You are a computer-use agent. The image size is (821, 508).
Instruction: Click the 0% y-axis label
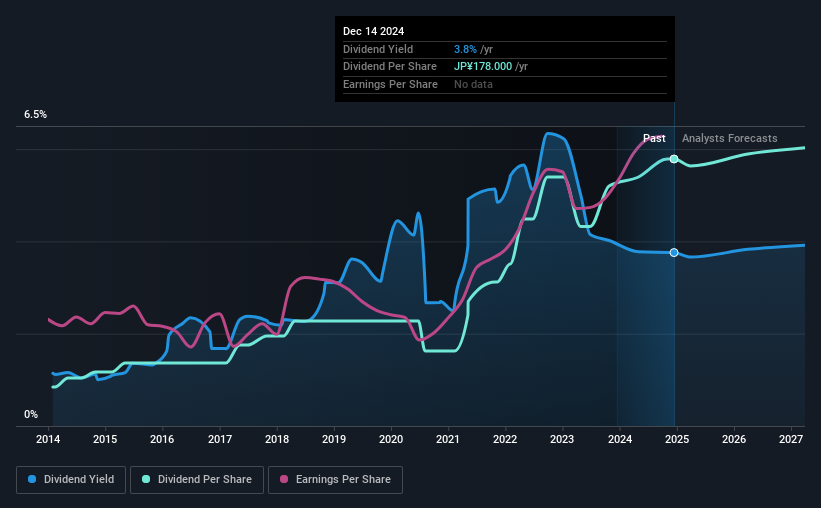[31, 414]
